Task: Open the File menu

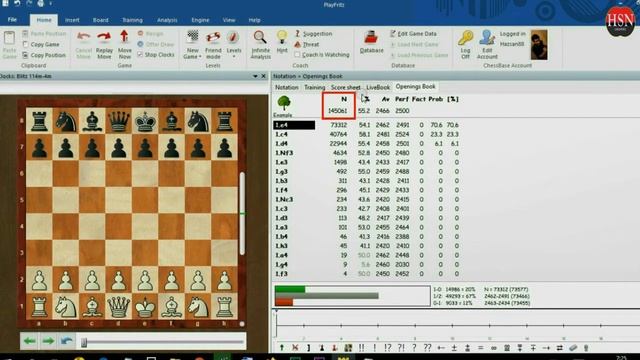Action: tap(12, 20)
